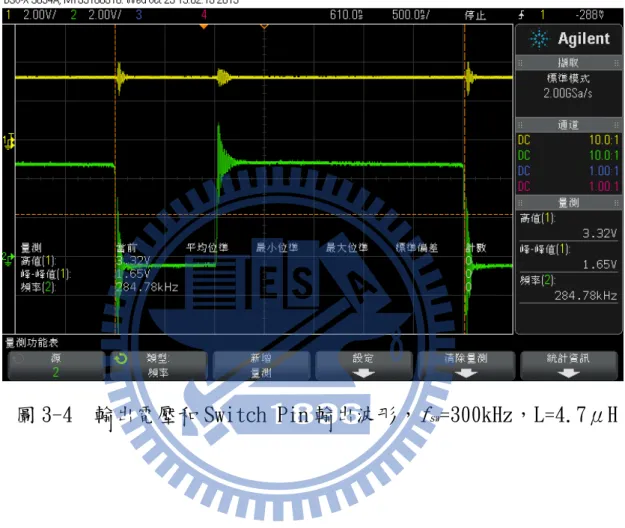The image size is (625, 528).
Task: Click 高值(1) 3.32V in sidebar
Action: (568, 226)
